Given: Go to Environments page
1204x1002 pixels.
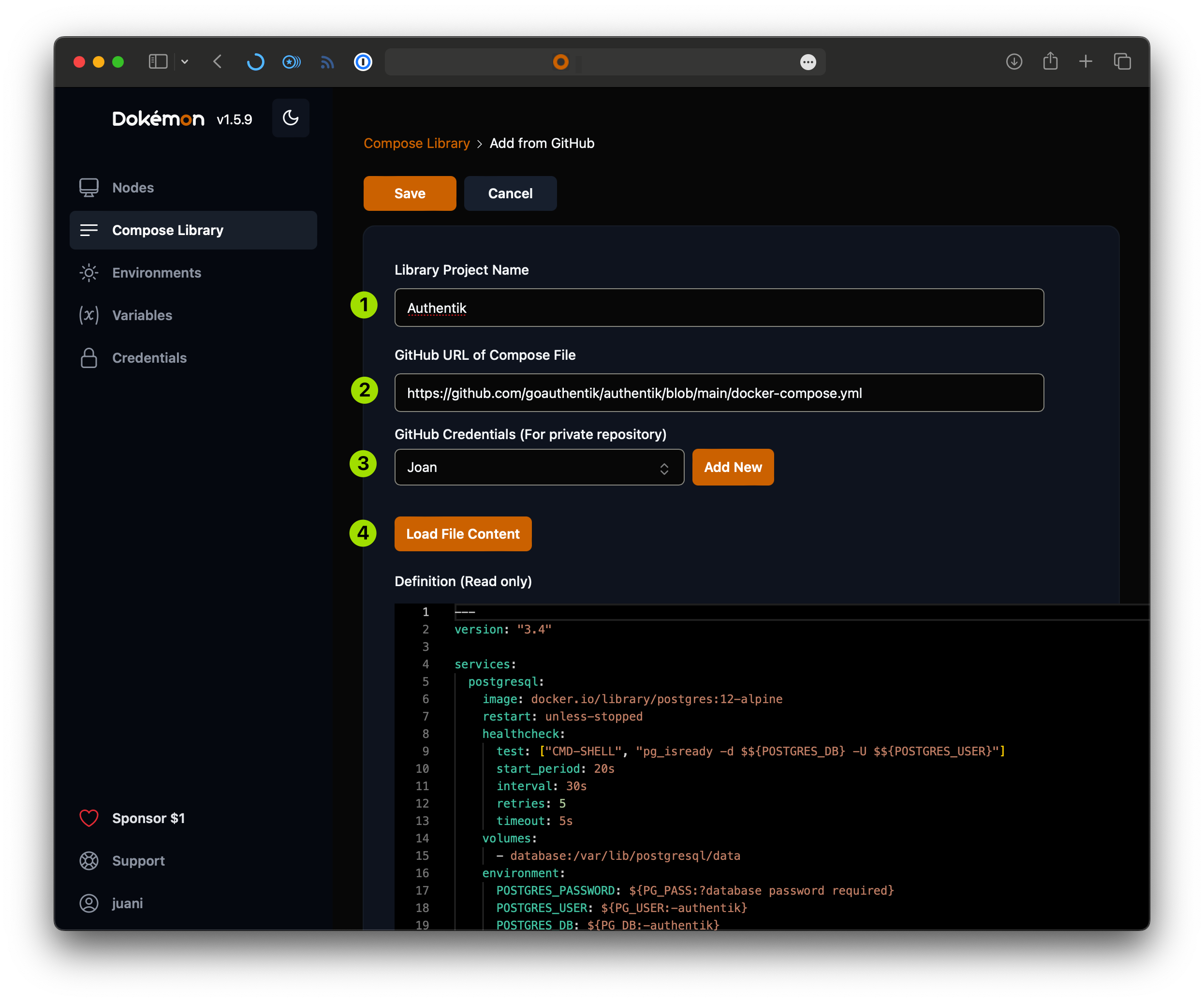Looking at the screenshot, I should (193, 272).
